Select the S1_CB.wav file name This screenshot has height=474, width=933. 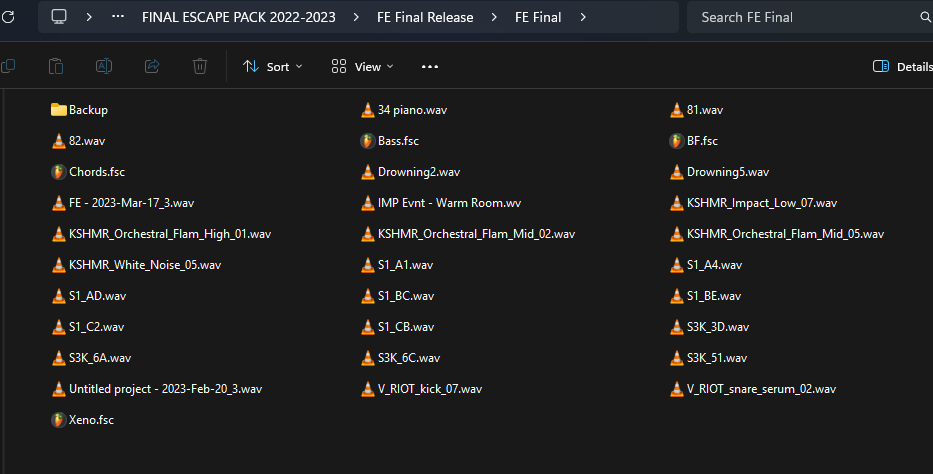point(406,327)
